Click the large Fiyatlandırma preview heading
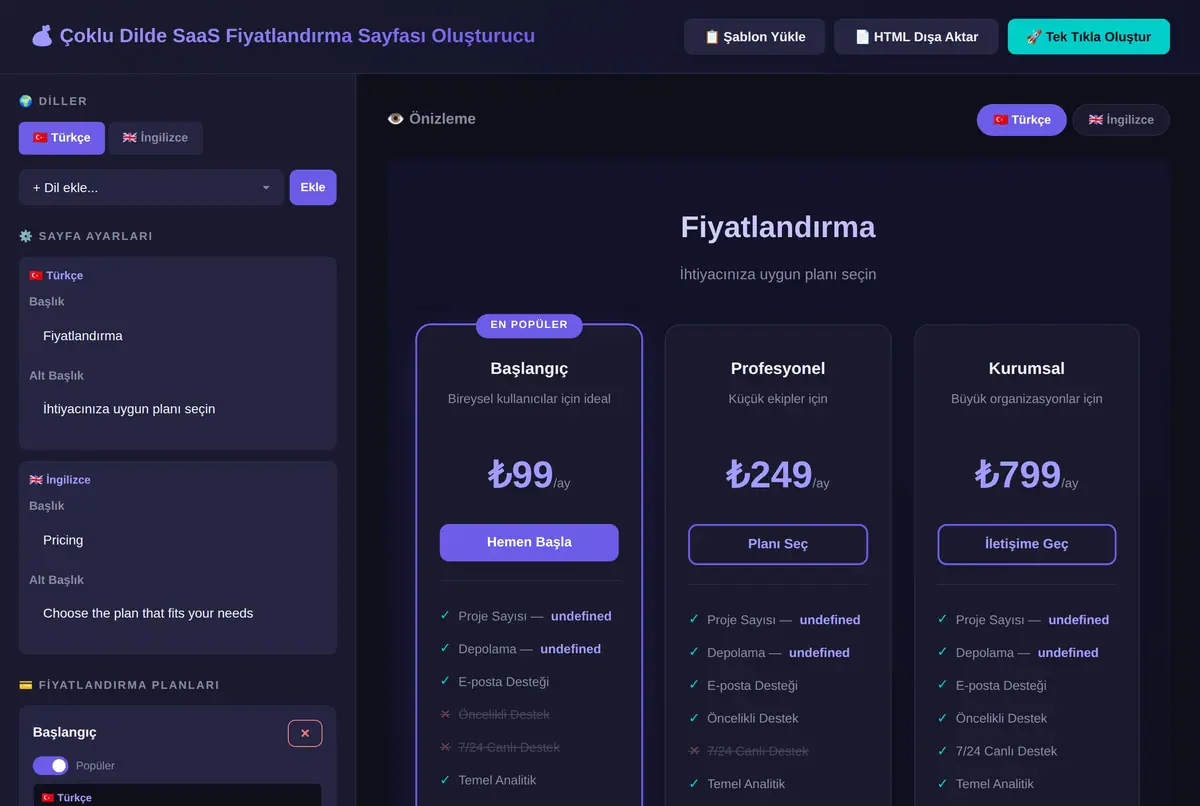Viewport: 1200px width, 806px height. (778, 227)
